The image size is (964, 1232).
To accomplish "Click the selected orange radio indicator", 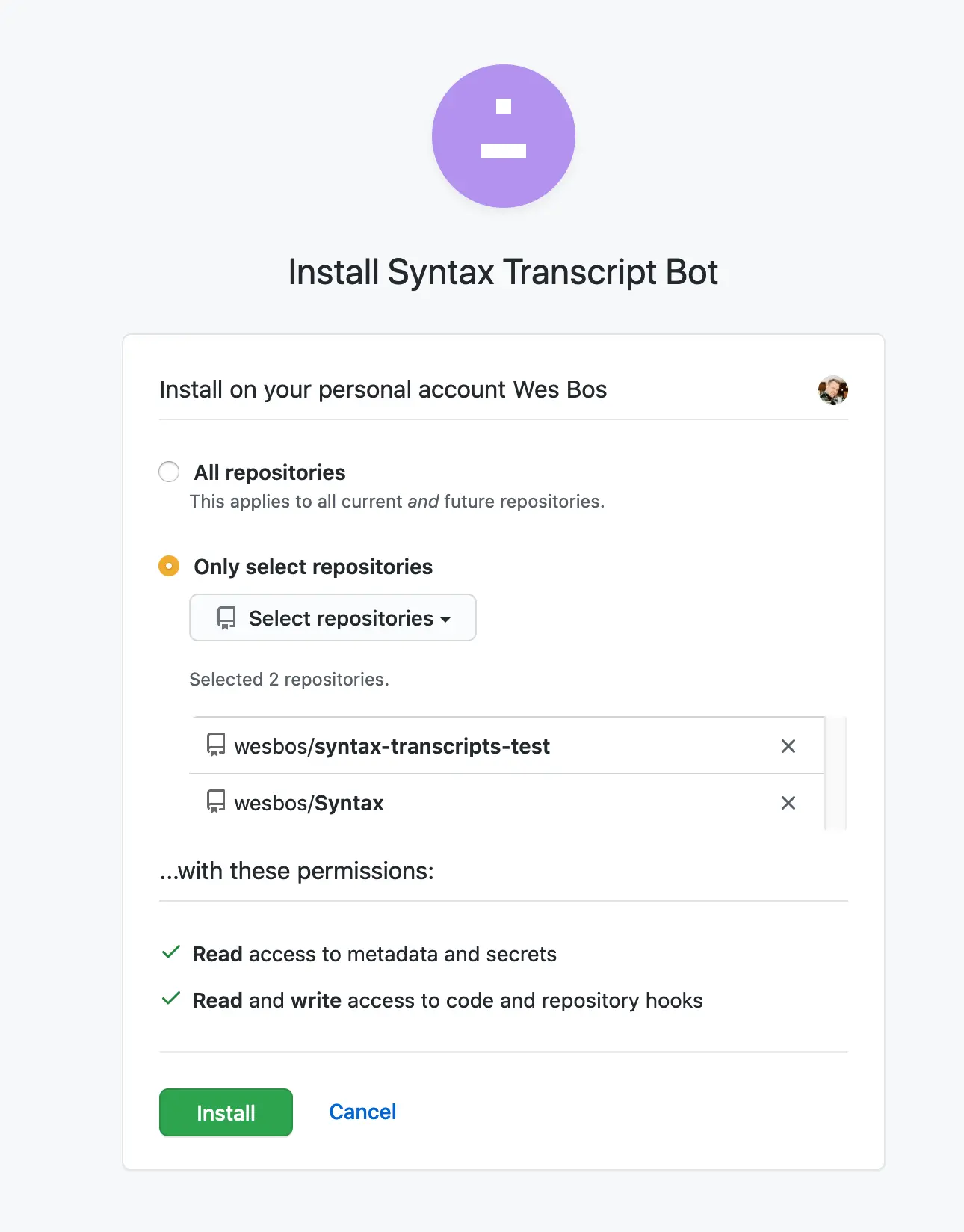I will [x=169, y=566].
